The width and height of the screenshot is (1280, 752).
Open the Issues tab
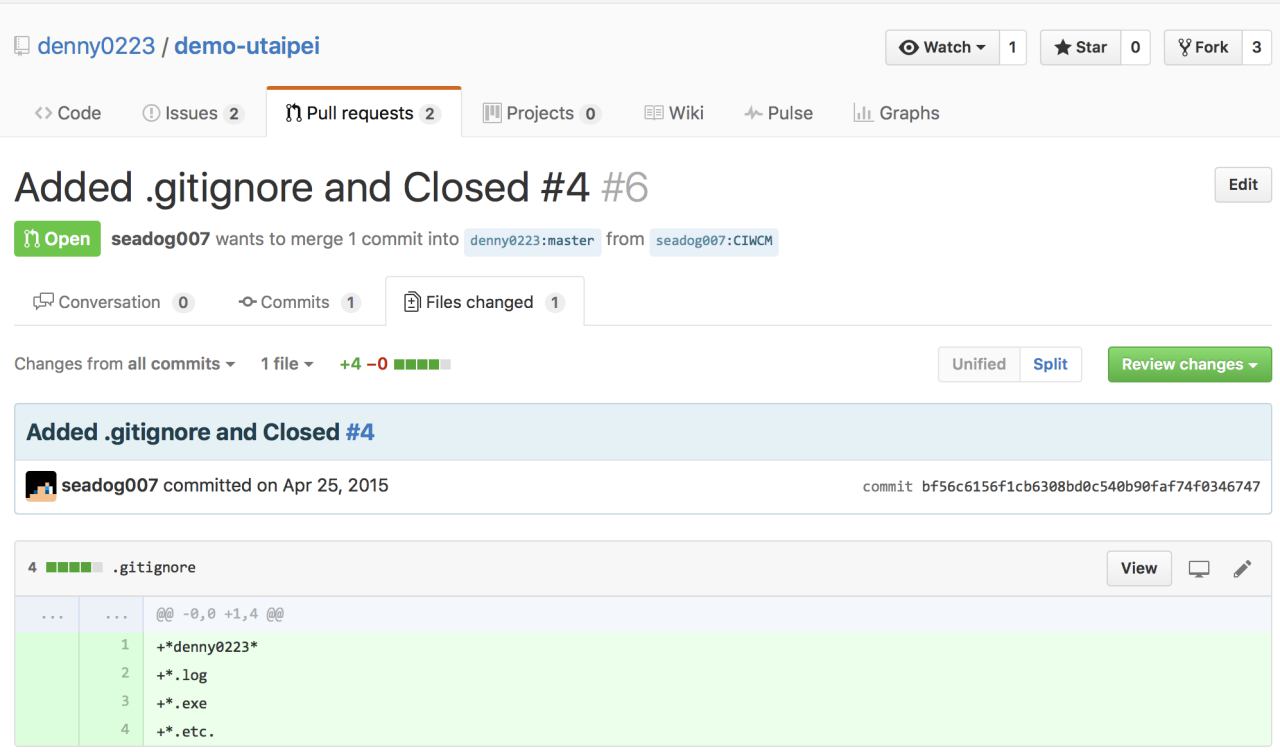click(193, 113)
